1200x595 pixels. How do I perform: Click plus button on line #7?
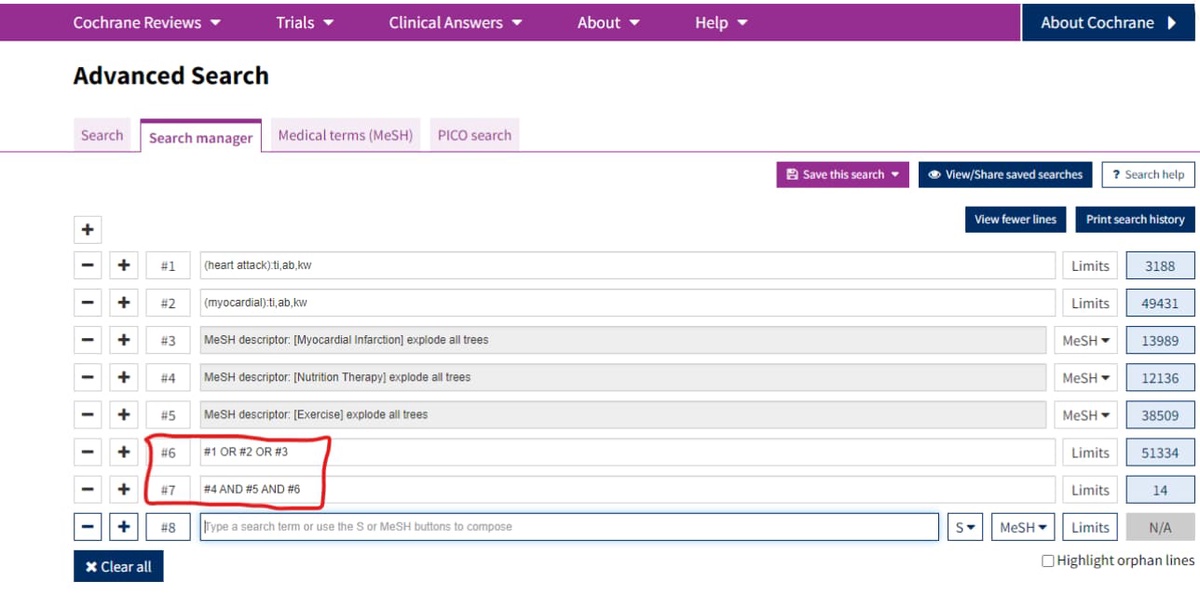[123, 490]
